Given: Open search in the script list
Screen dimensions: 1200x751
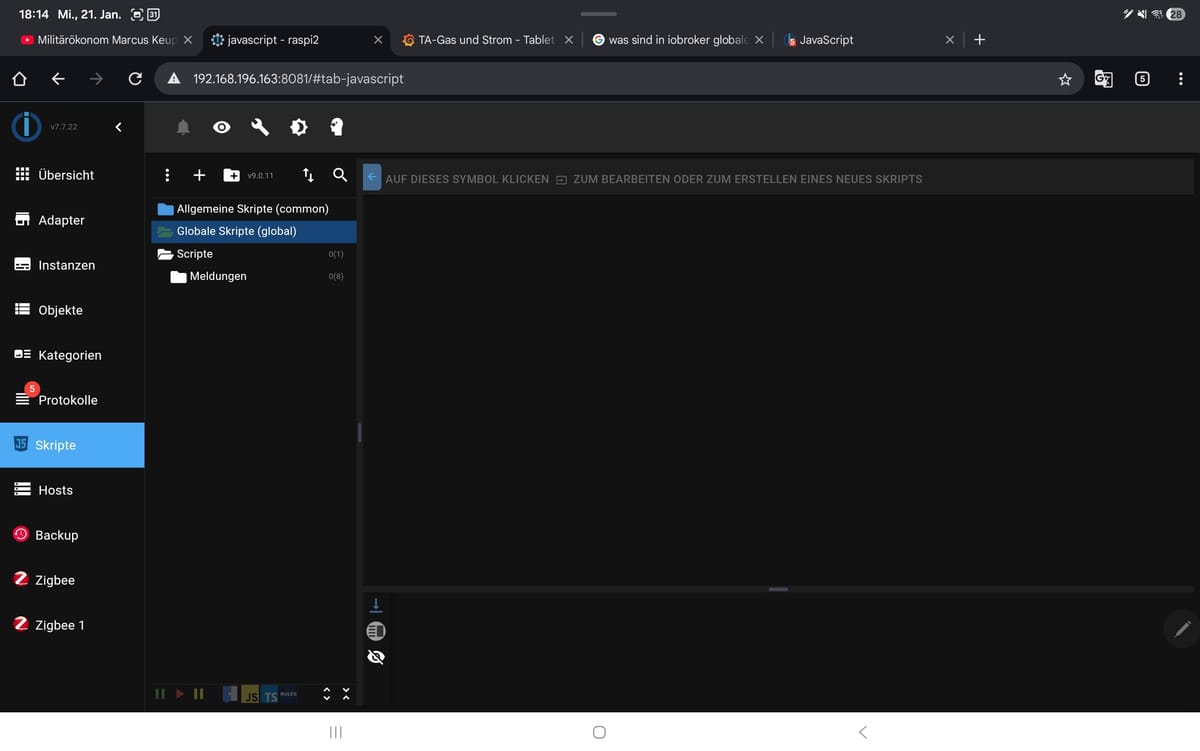Looking at the screenshot, I should pyautogui.click(x=340, y=175).
